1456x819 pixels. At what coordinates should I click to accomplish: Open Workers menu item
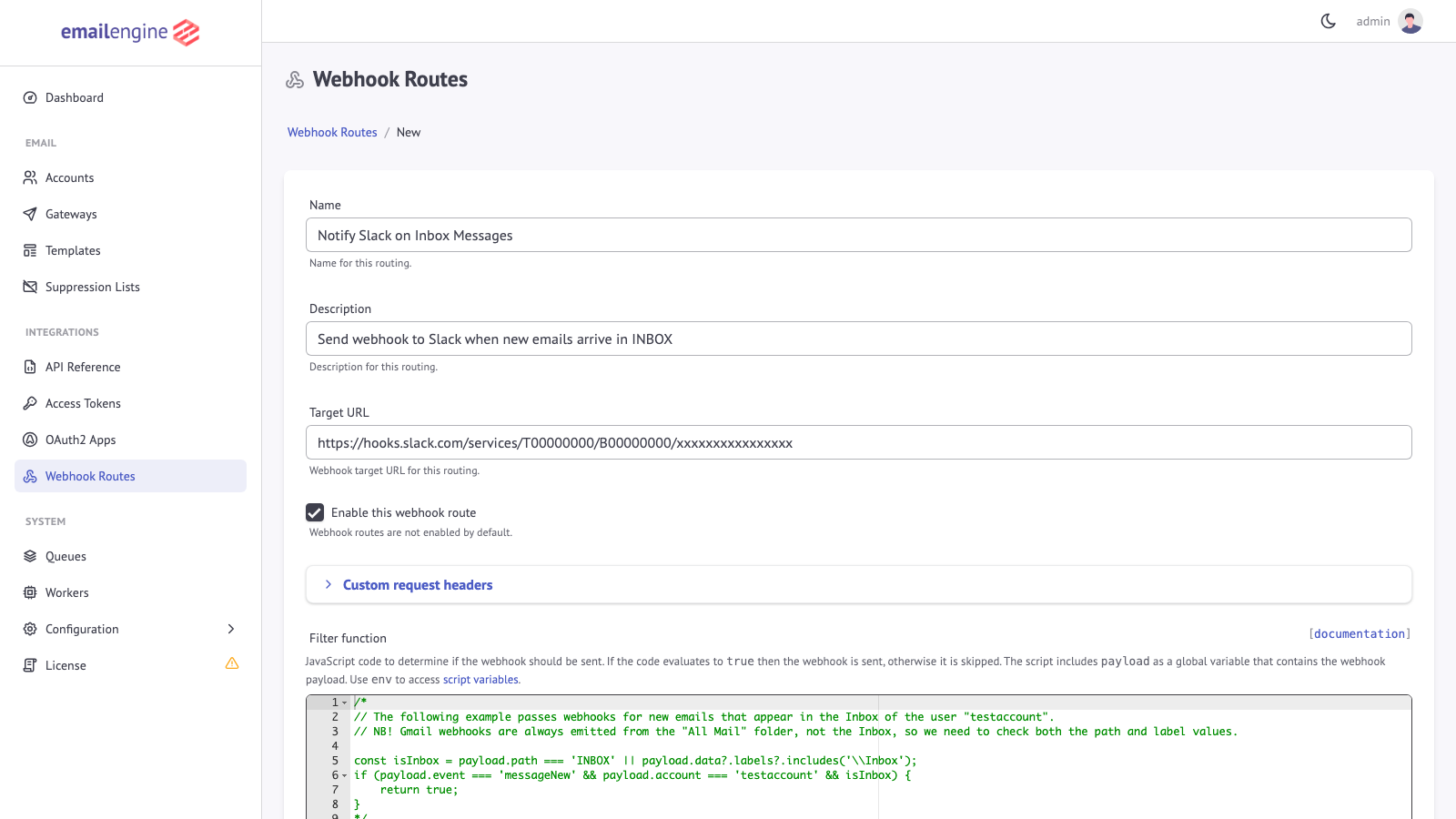[x=130, y=592]
